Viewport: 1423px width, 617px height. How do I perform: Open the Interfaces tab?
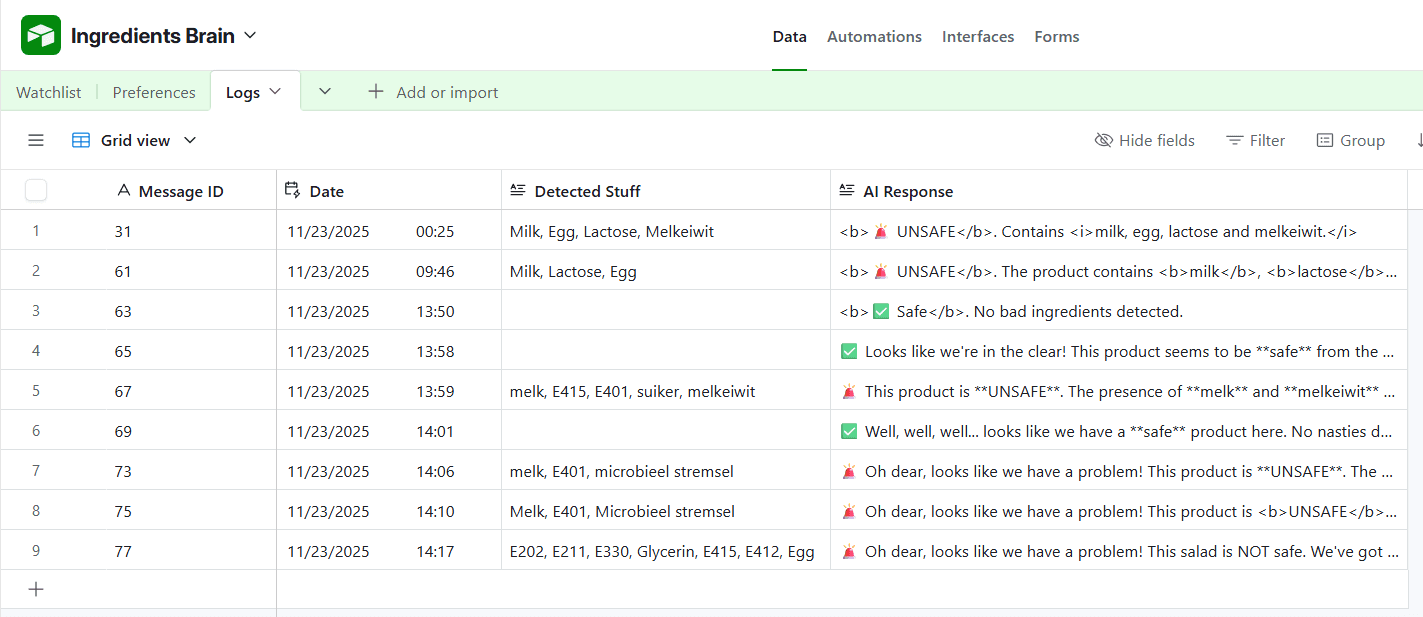tap(977, 37)
